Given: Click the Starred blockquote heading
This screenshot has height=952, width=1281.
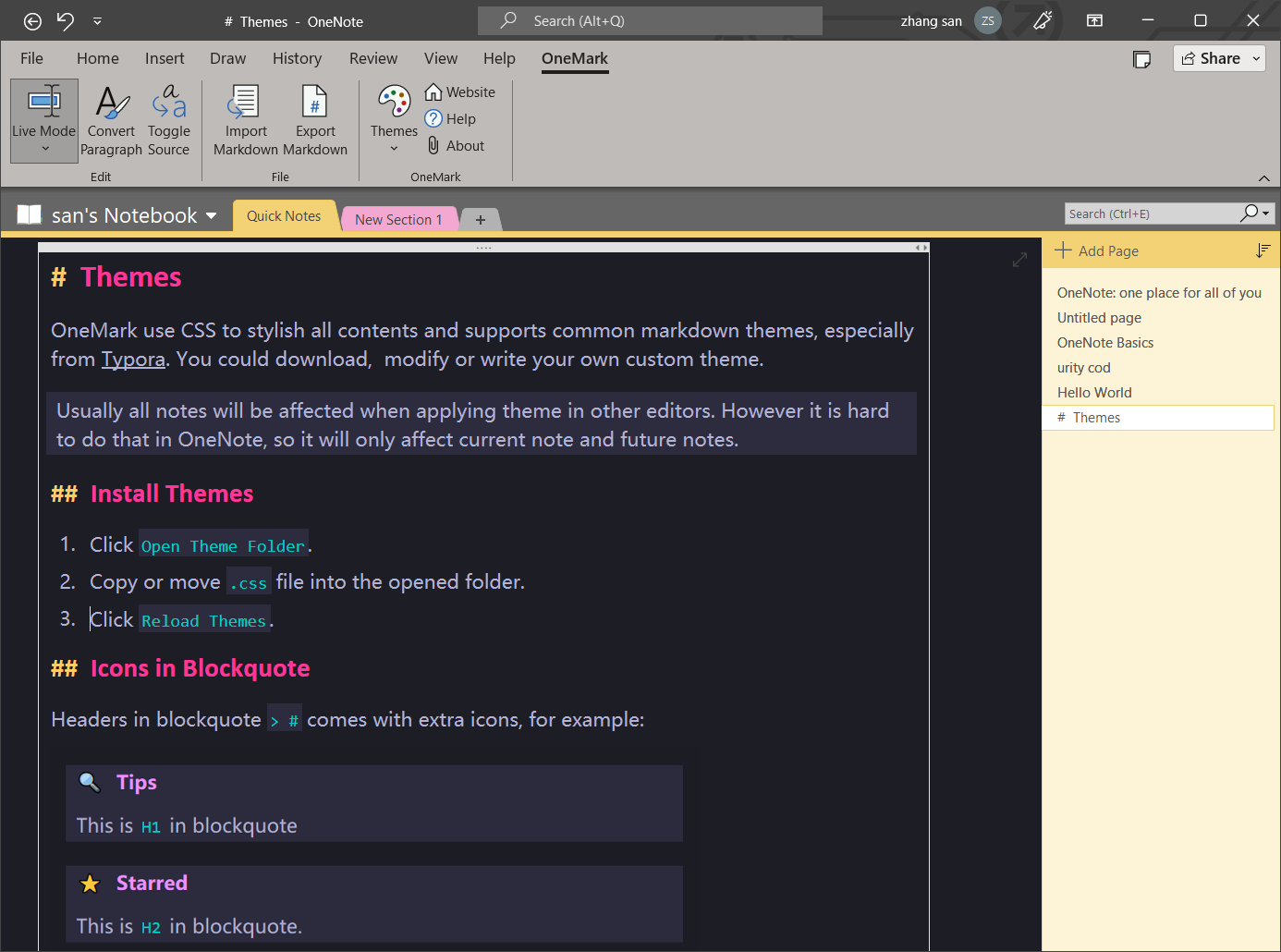Looking at the screenshot, I should [x=152, y=883].
